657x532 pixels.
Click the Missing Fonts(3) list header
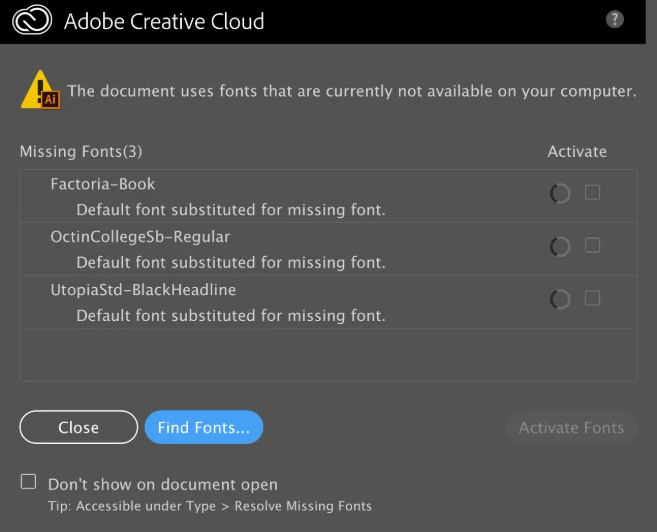pyautogui.click(x=81, y=152)
